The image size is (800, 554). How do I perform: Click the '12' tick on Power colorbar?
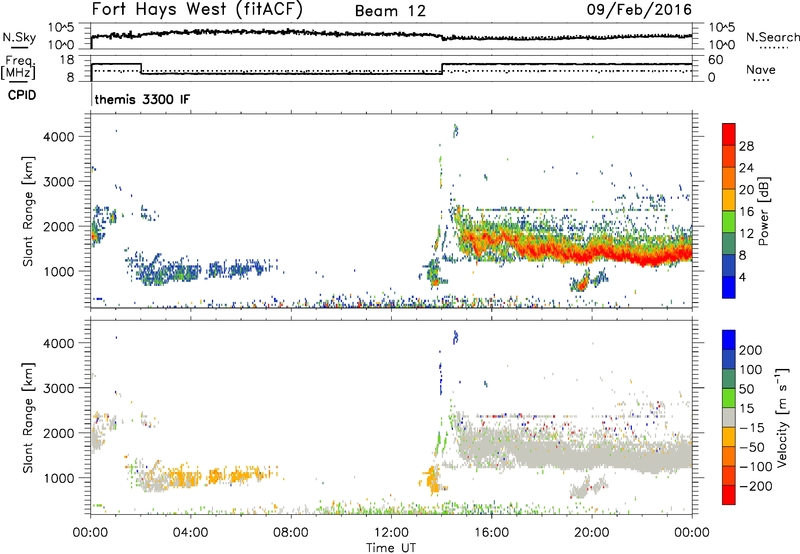pos(746,234)
